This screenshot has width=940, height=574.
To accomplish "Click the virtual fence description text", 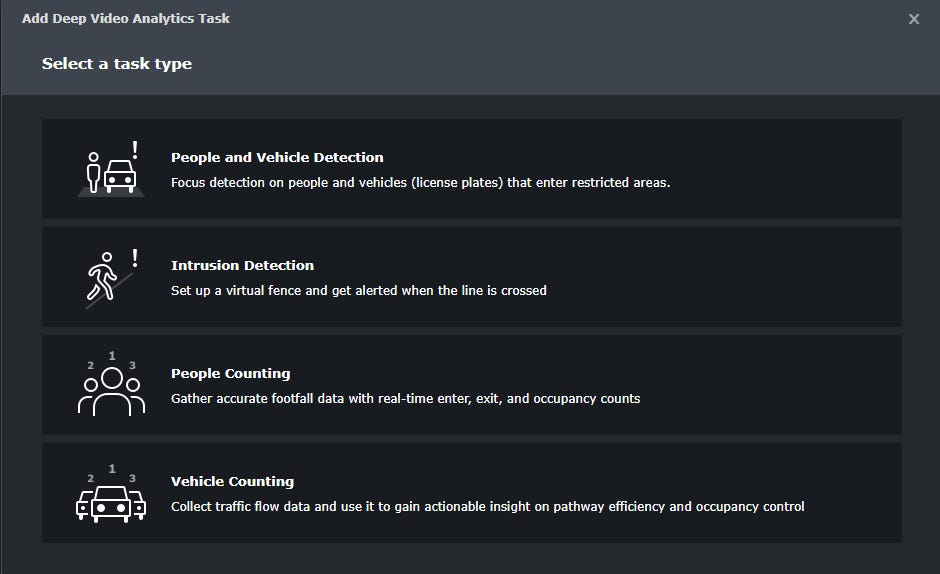I will [358, 291].
